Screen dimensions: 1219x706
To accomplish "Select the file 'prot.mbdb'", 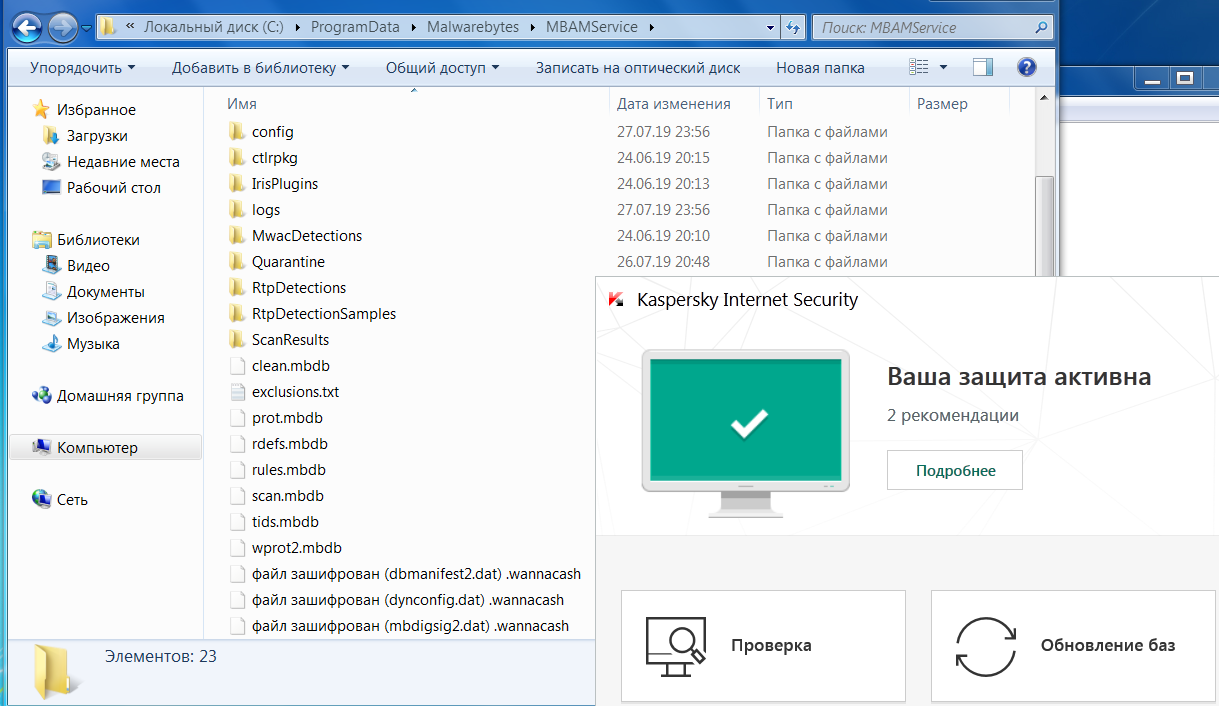I will (x=287, y=418).
